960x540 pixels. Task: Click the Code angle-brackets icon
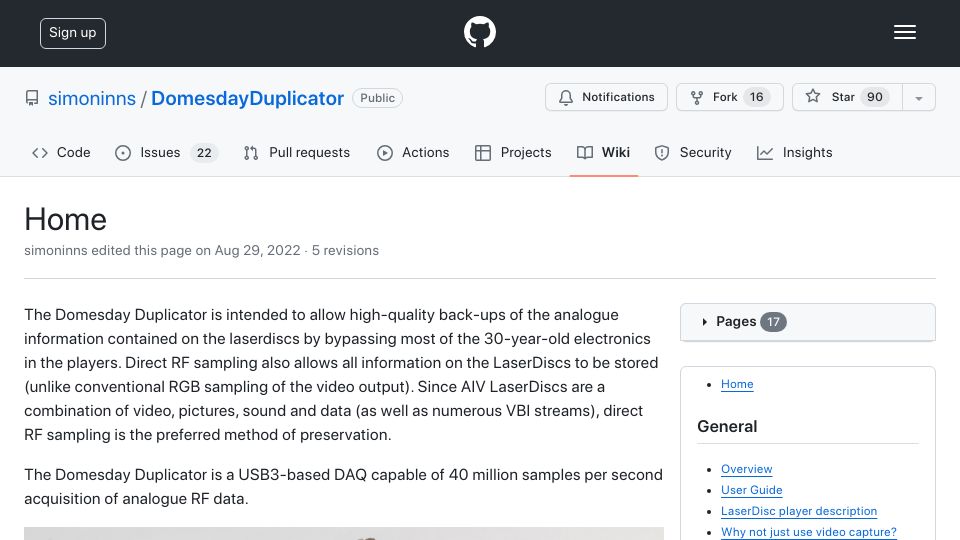point(40,152)
